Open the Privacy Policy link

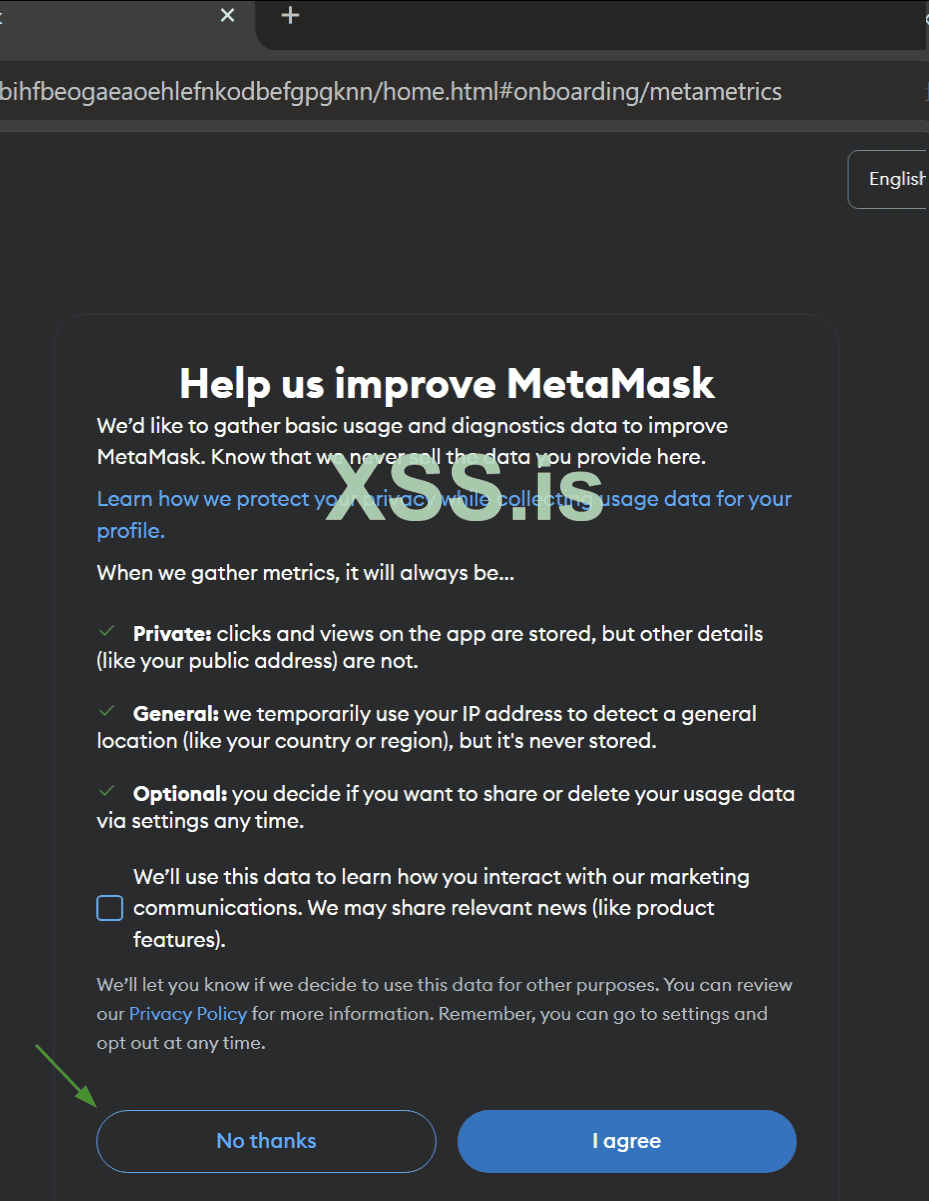pyautogui.click(x=188, y=1013)
